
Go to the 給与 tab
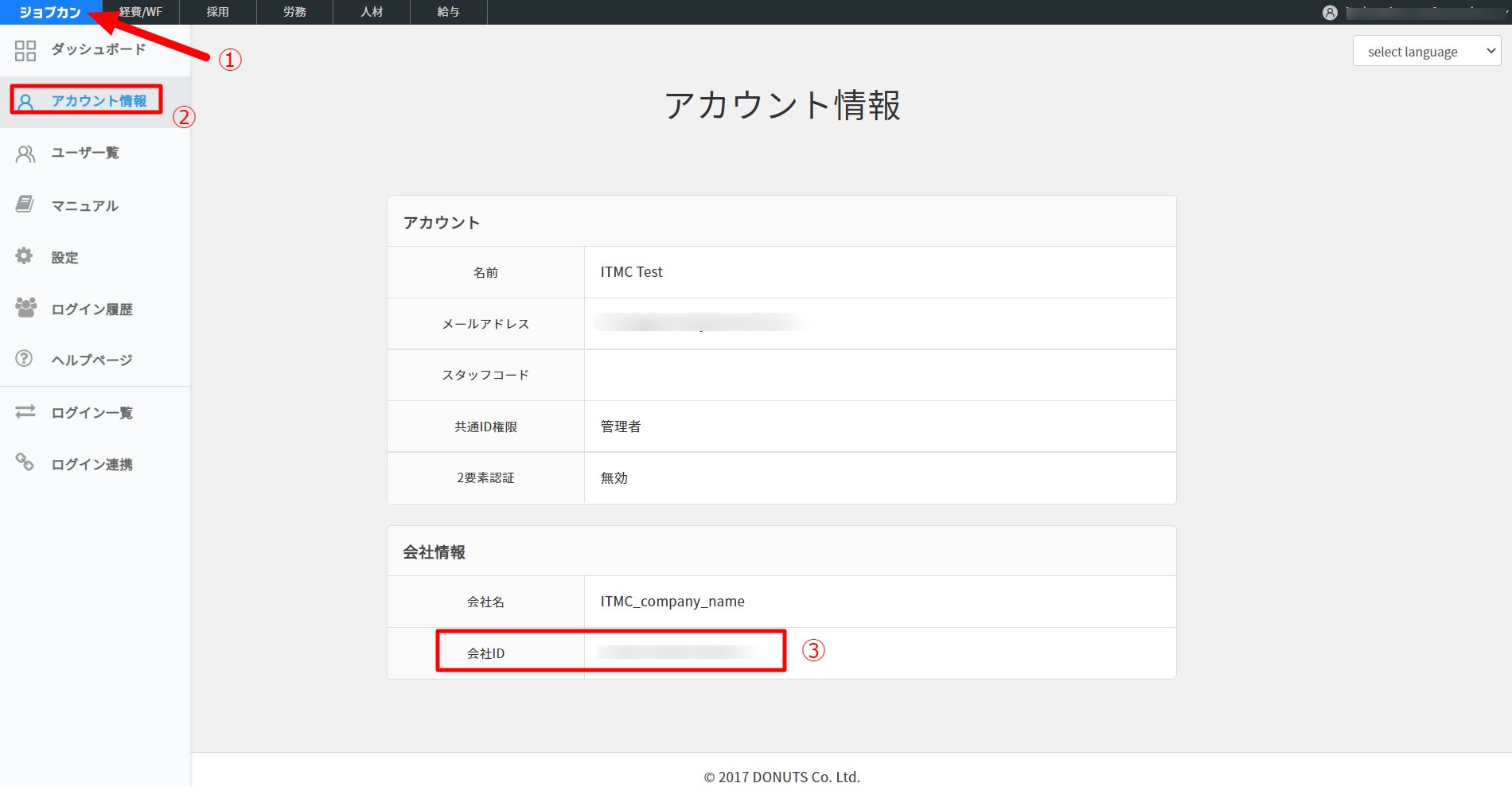point(449,12)
